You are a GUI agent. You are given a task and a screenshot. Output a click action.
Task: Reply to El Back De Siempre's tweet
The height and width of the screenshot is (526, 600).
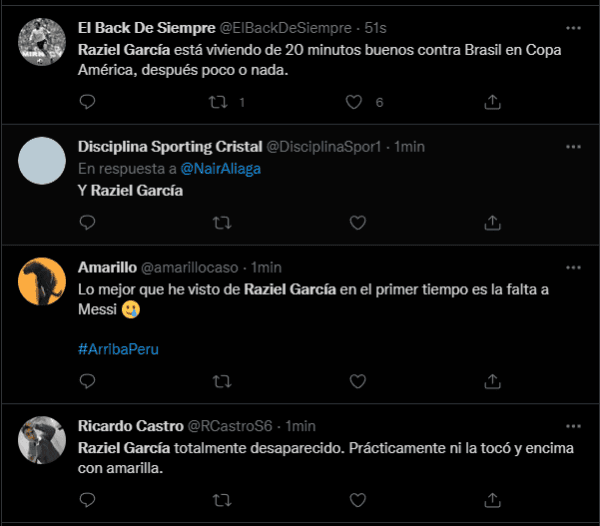87,102
